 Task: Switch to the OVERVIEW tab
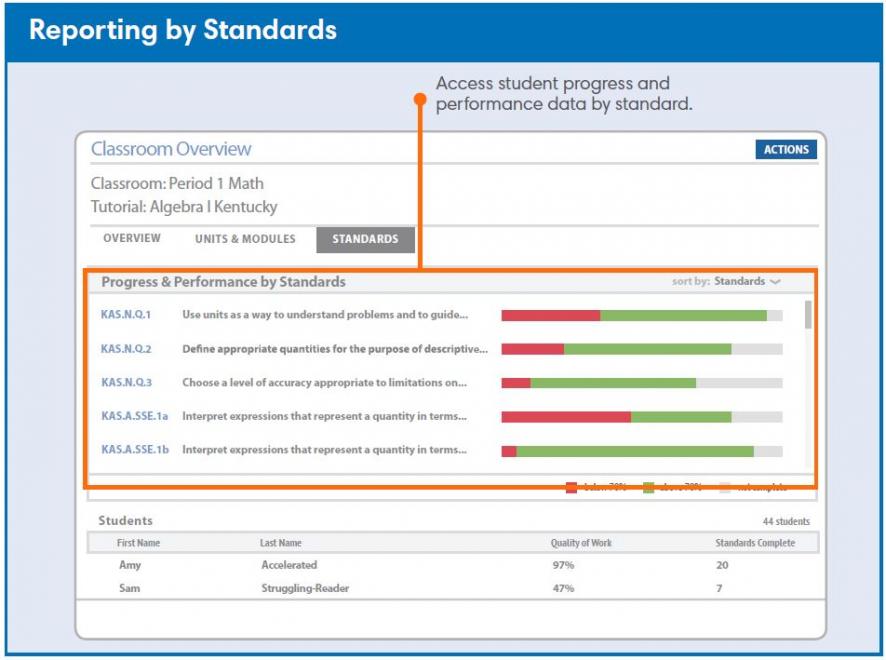[132, 239]
